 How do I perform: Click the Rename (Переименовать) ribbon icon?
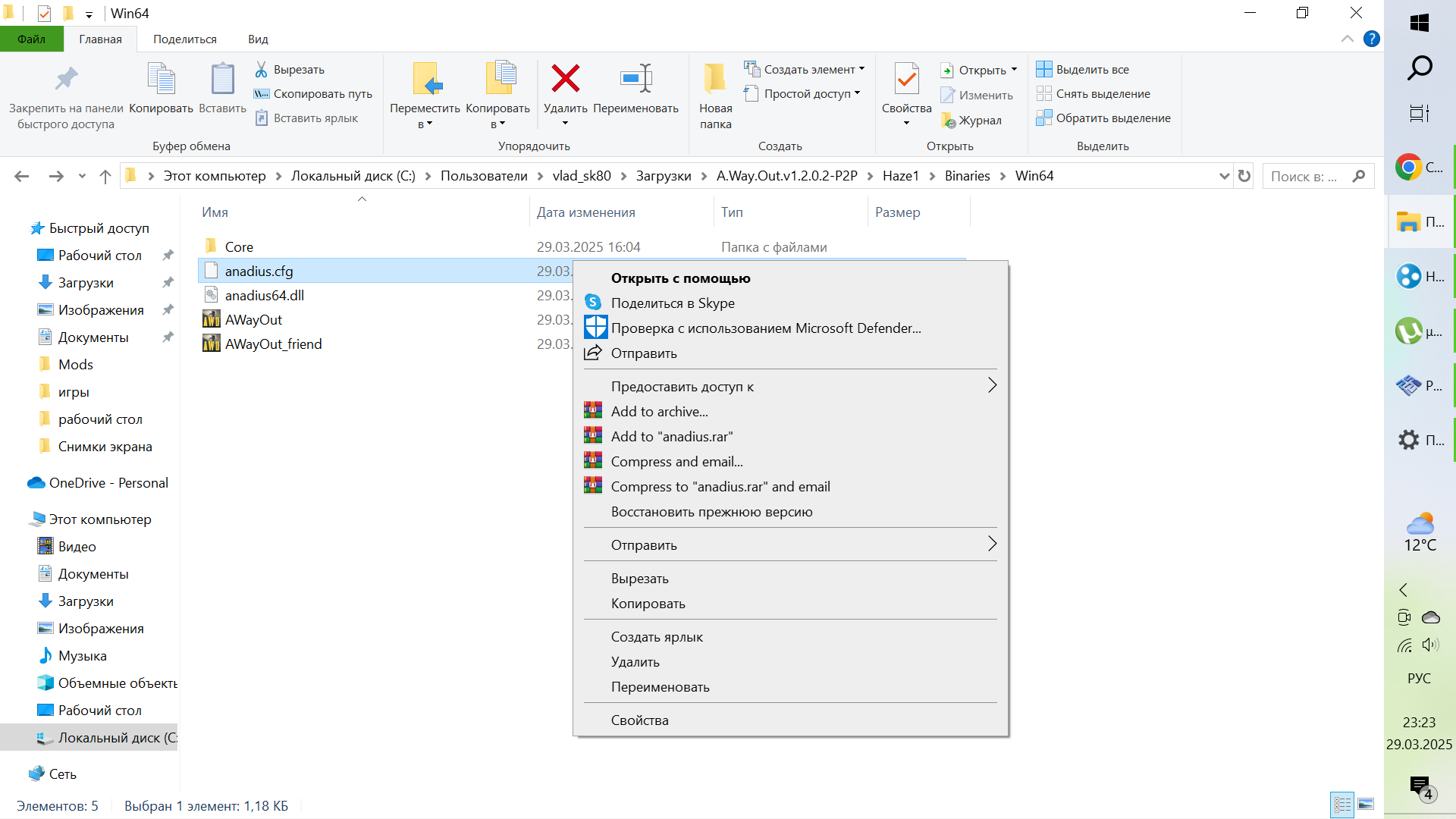pyautogui.click(x=635, y=79)
